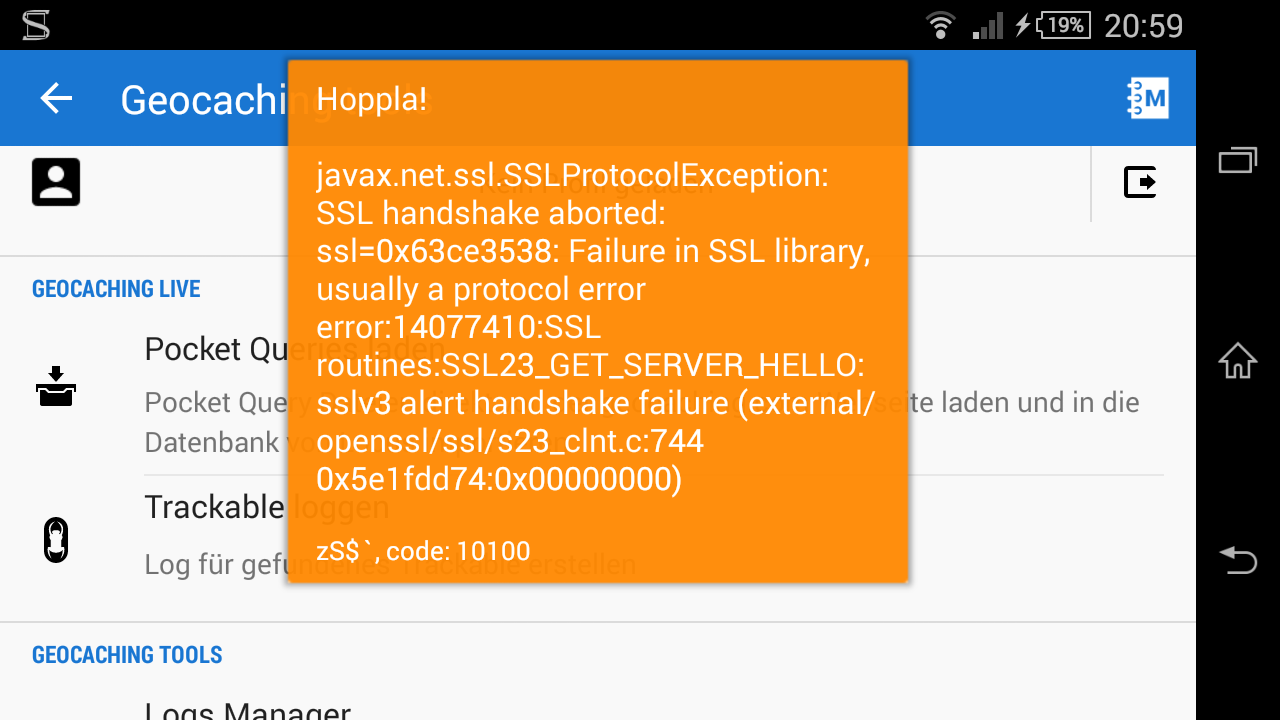
Task: Tap the SSL handshake error message text
Action: click(595, 328)
